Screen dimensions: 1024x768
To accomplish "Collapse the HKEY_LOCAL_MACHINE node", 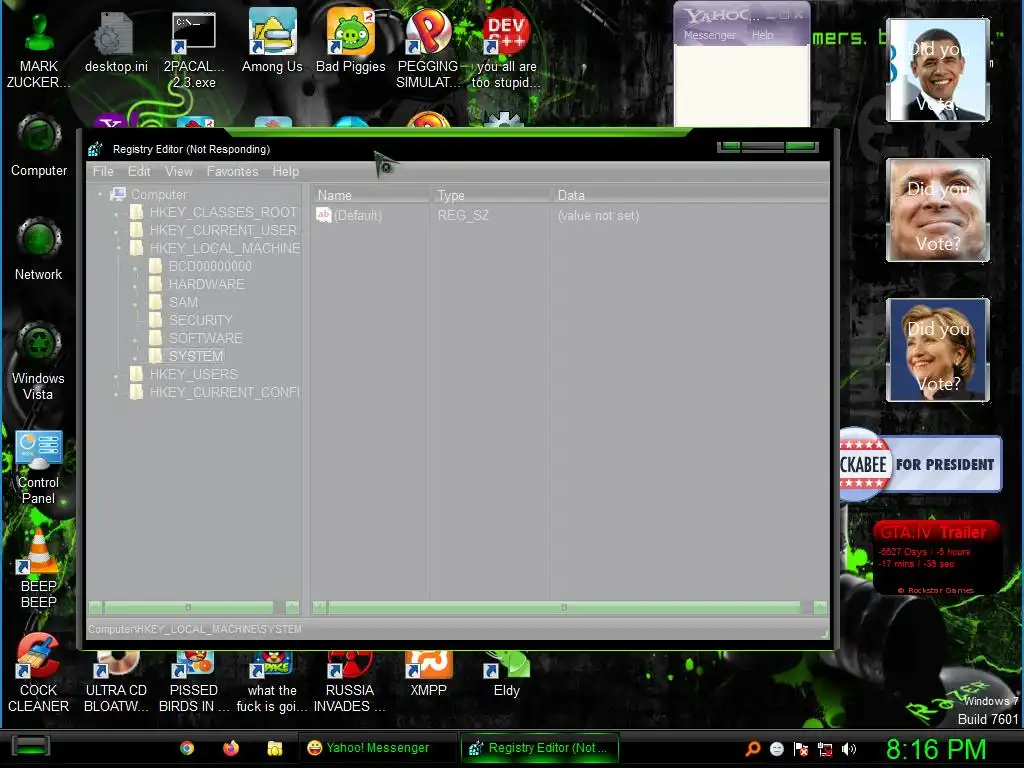I will (x=118, y=248).
